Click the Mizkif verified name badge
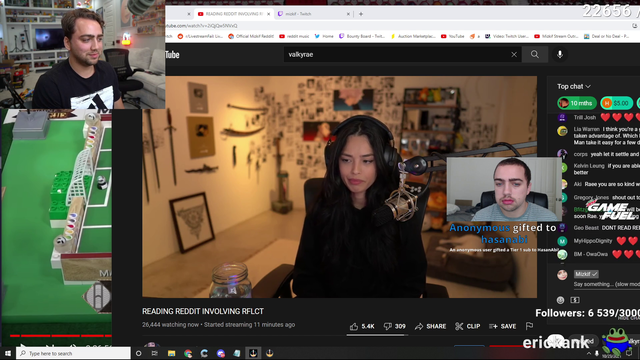Viewport: 640px width, 360px height. tap(586, 274)
